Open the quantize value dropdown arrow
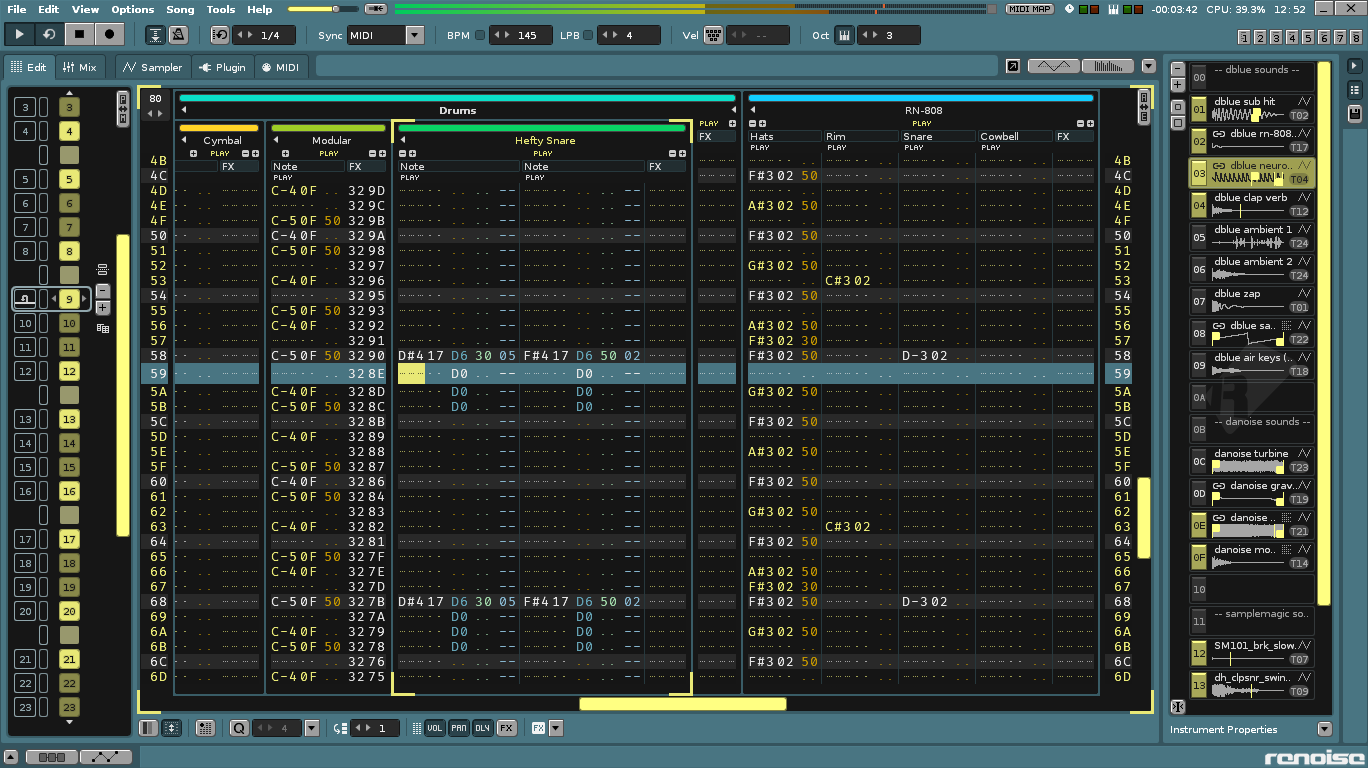 pyautogui.click(x=311, y=728)
